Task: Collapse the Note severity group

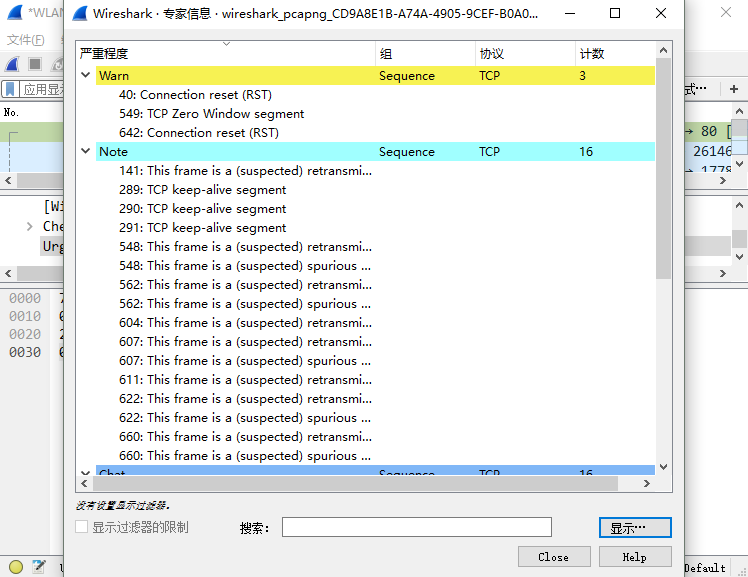Action: click(x=86, y=151)
